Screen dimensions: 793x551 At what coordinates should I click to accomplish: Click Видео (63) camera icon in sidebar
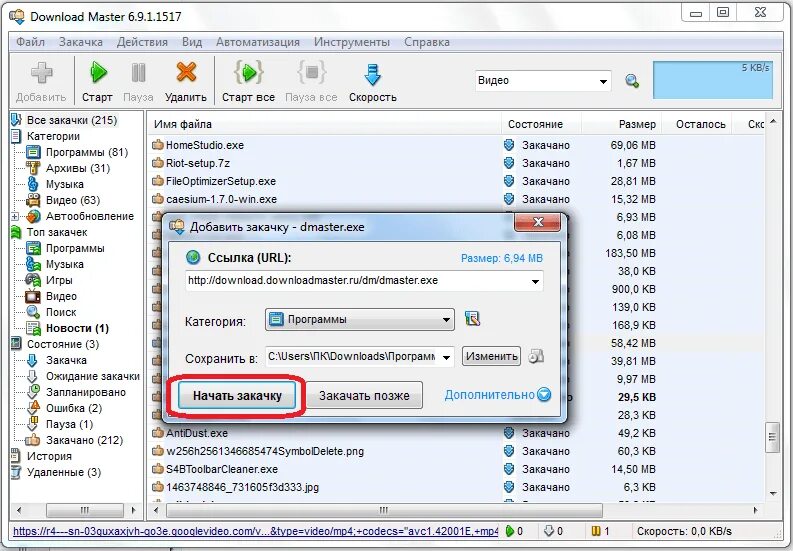(33, 200)
